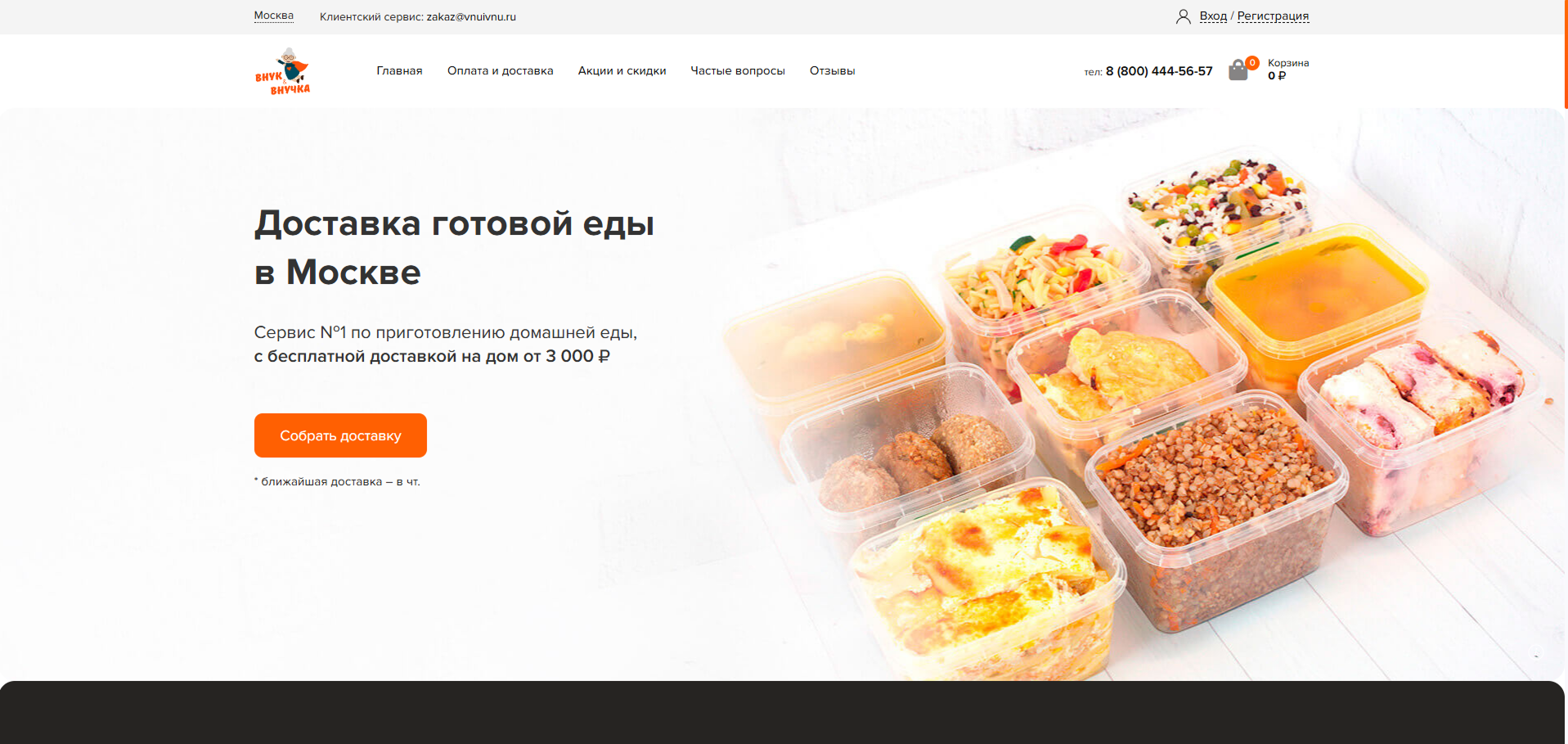Open the Отзывы page
Screen dimensions: 1568x744
coord(832,70)
